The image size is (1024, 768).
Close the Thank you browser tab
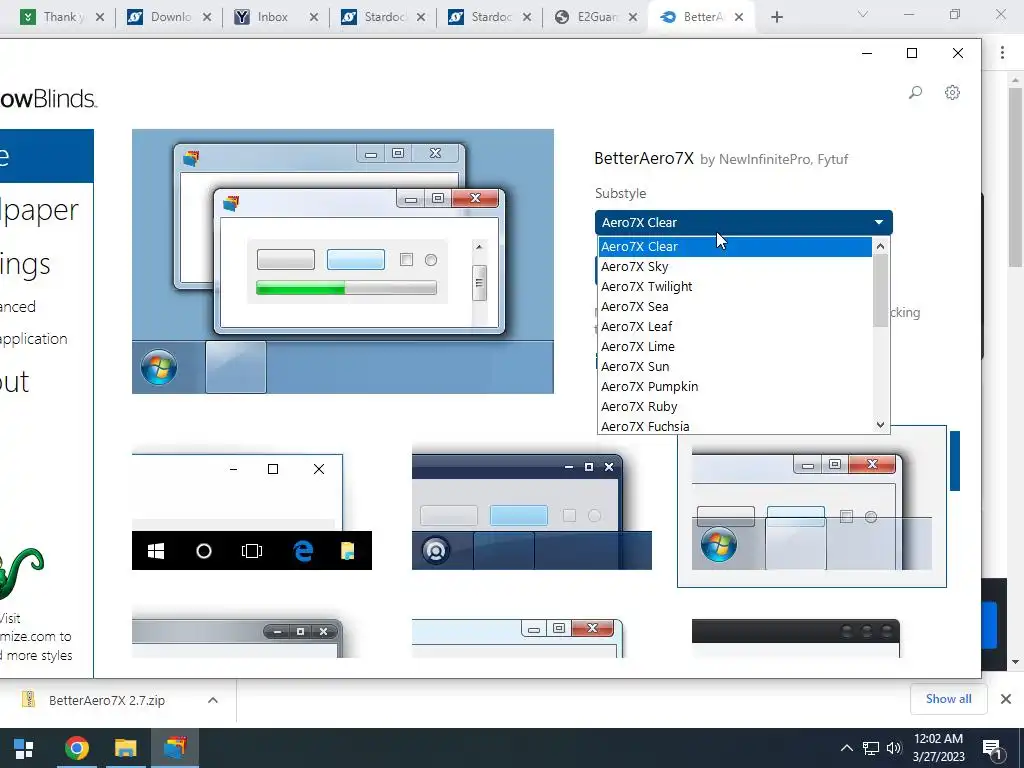[x=100, y=18]
